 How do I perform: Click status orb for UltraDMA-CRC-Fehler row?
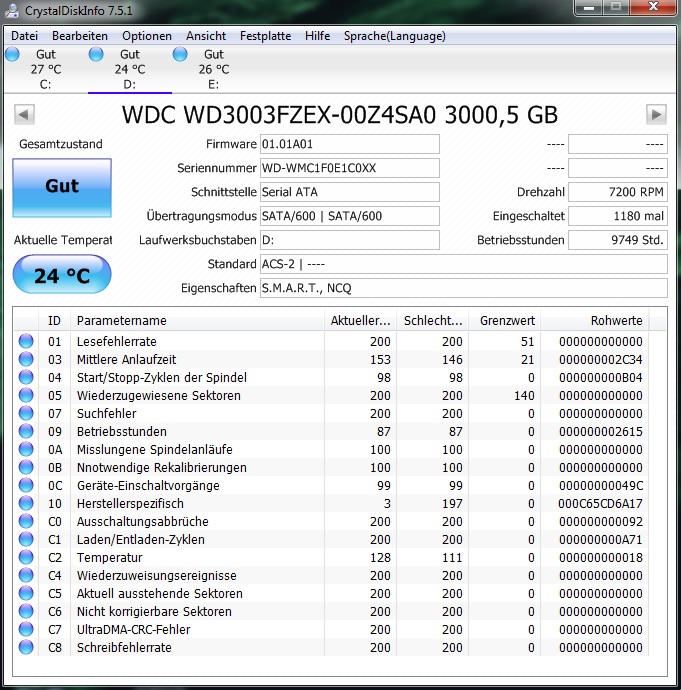click(26, 630)
